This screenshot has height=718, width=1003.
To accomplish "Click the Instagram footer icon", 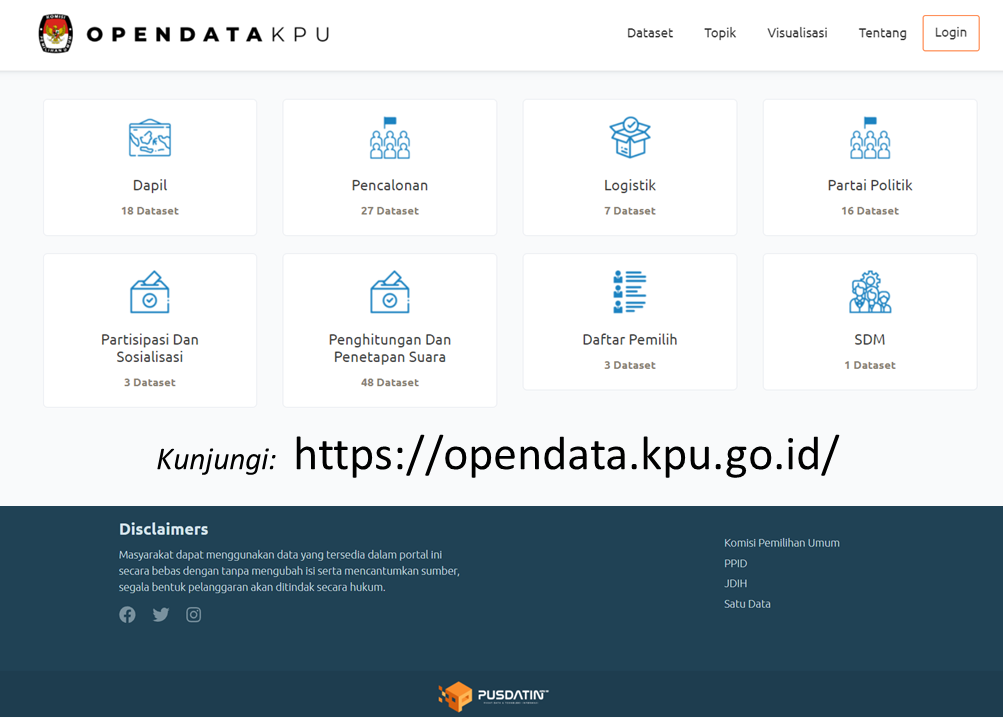I will point(194,615).
